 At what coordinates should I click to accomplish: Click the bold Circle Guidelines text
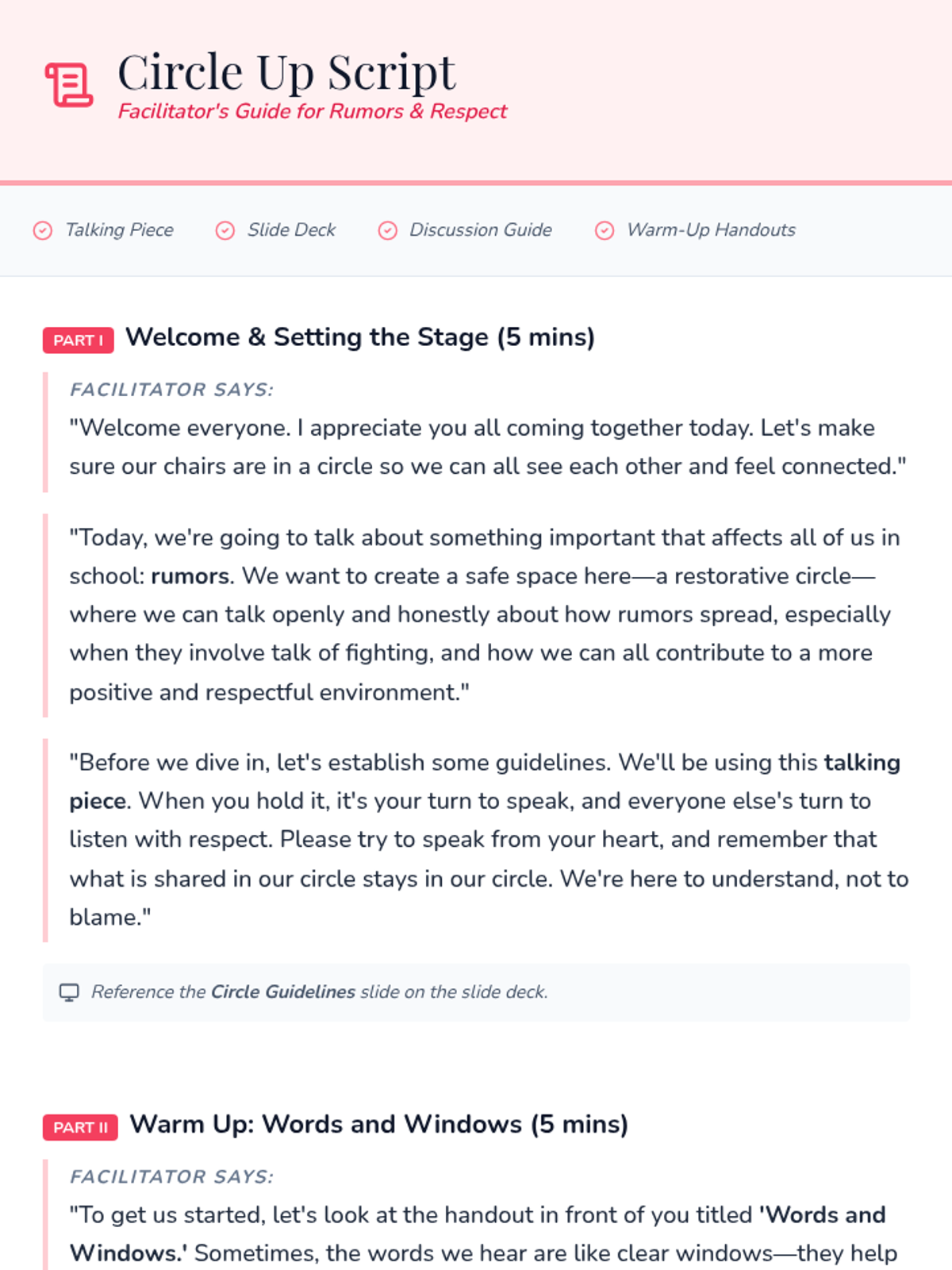click(282, 992)
